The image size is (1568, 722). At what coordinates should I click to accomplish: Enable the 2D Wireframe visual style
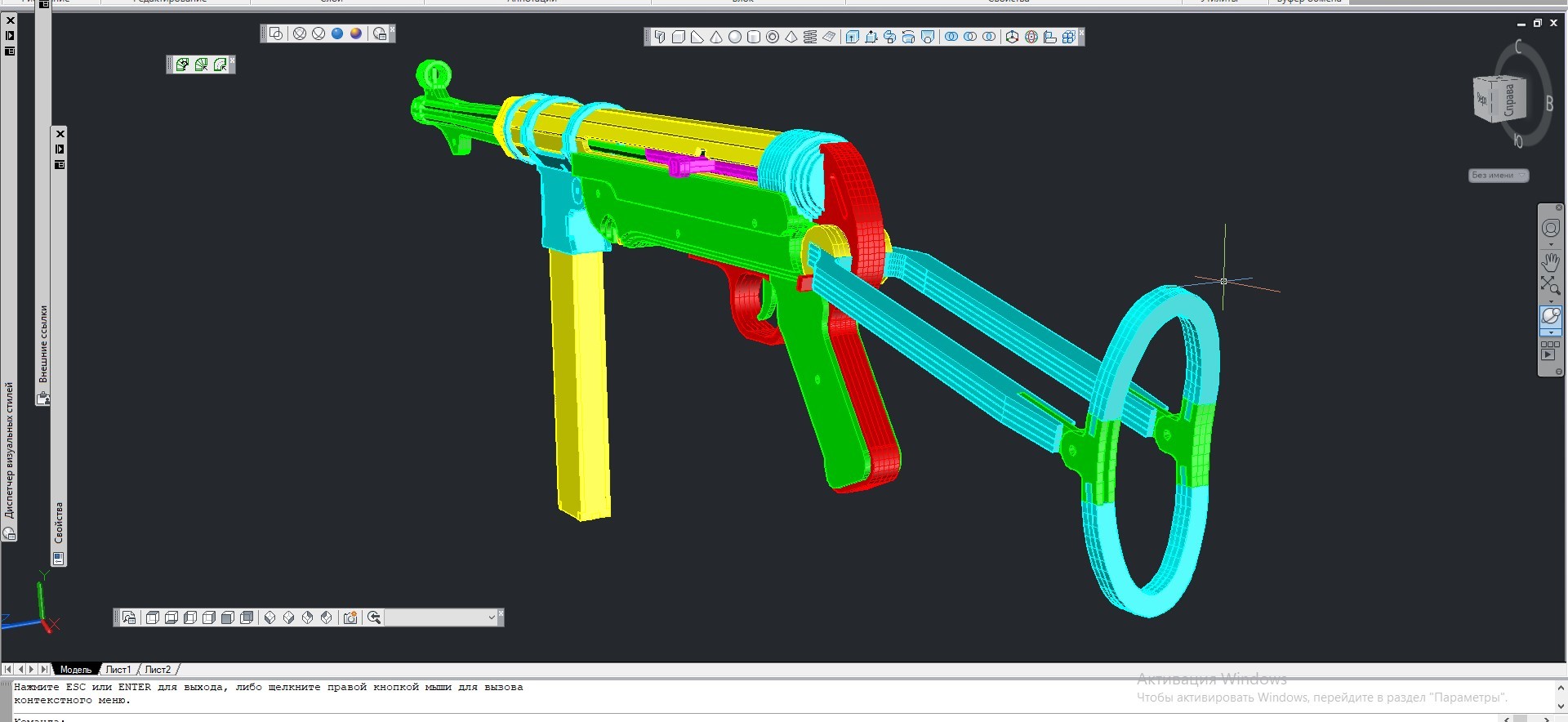[x=276, y=33]
